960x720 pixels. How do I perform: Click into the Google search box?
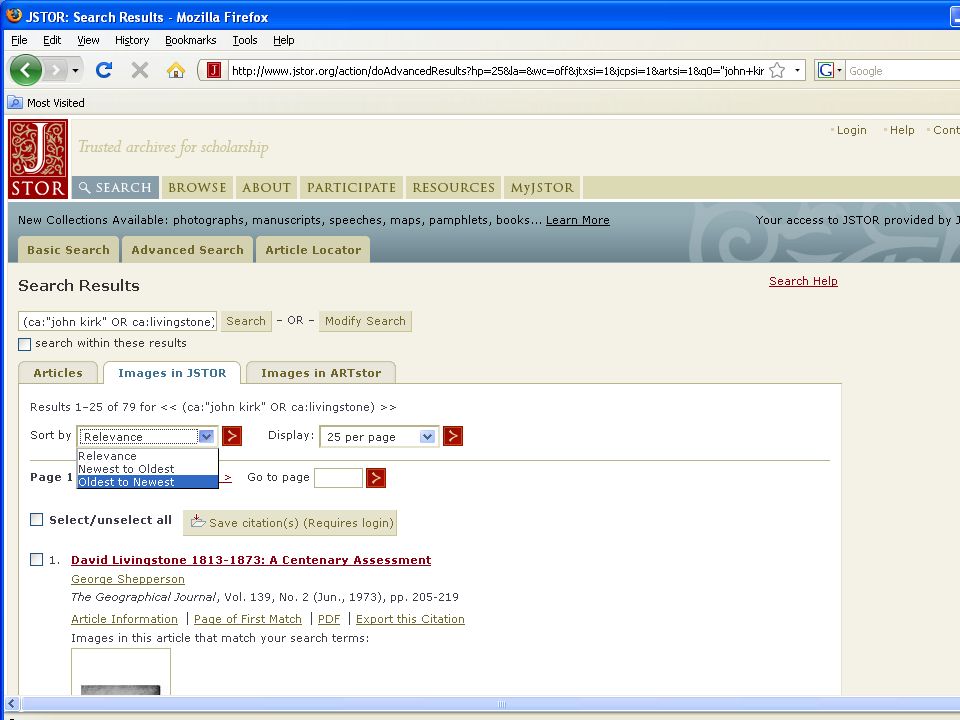point(902,71)
